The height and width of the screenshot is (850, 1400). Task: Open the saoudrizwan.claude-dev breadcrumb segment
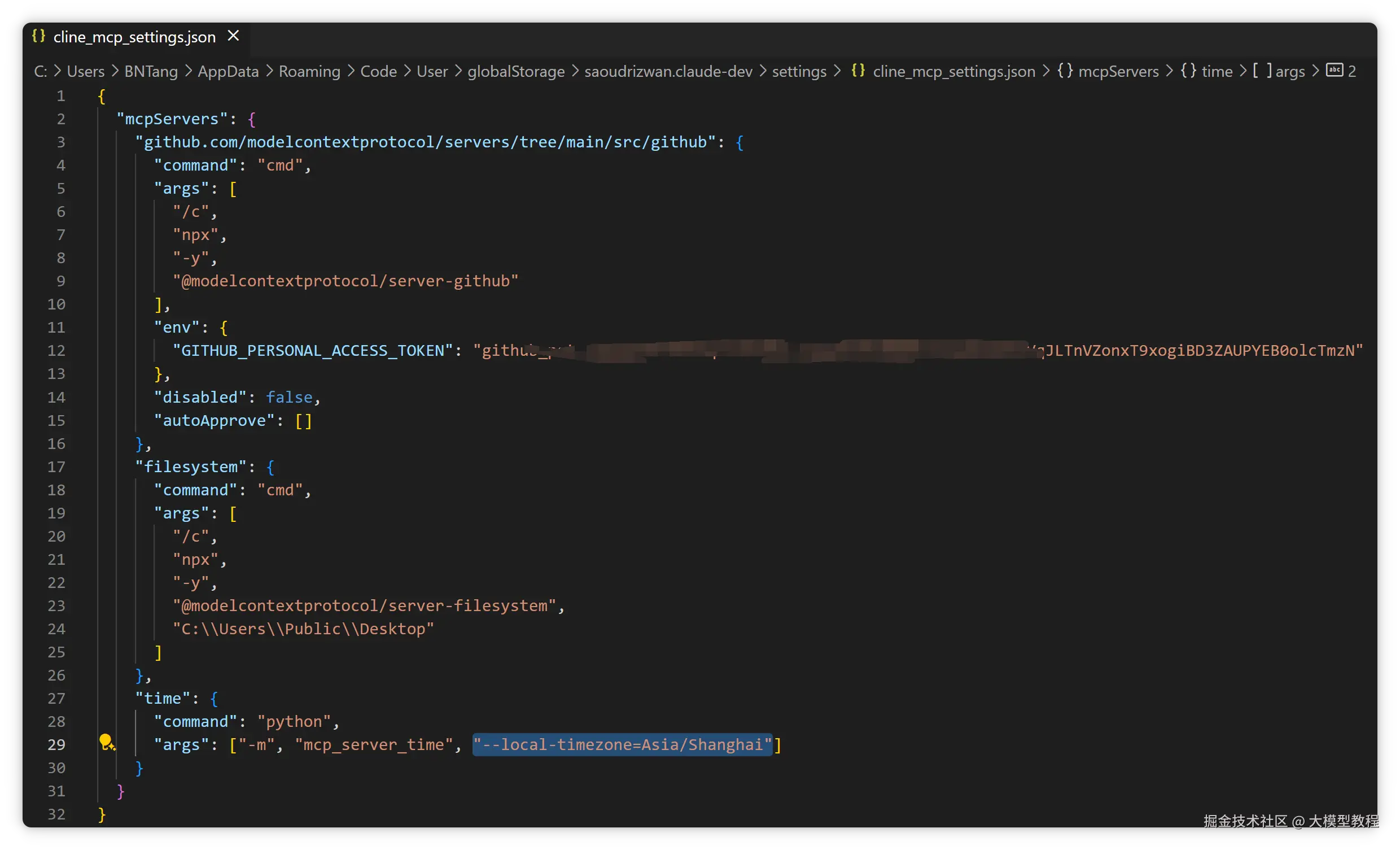(x=668, y=71)
